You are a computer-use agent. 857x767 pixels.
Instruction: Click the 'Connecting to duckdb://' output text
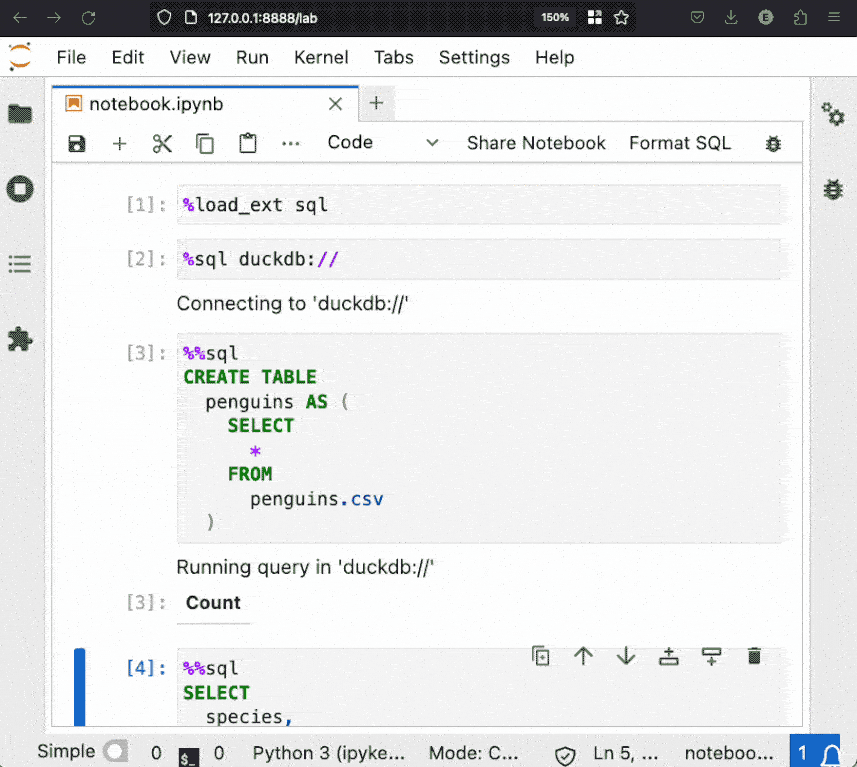(x=292, y=303)
